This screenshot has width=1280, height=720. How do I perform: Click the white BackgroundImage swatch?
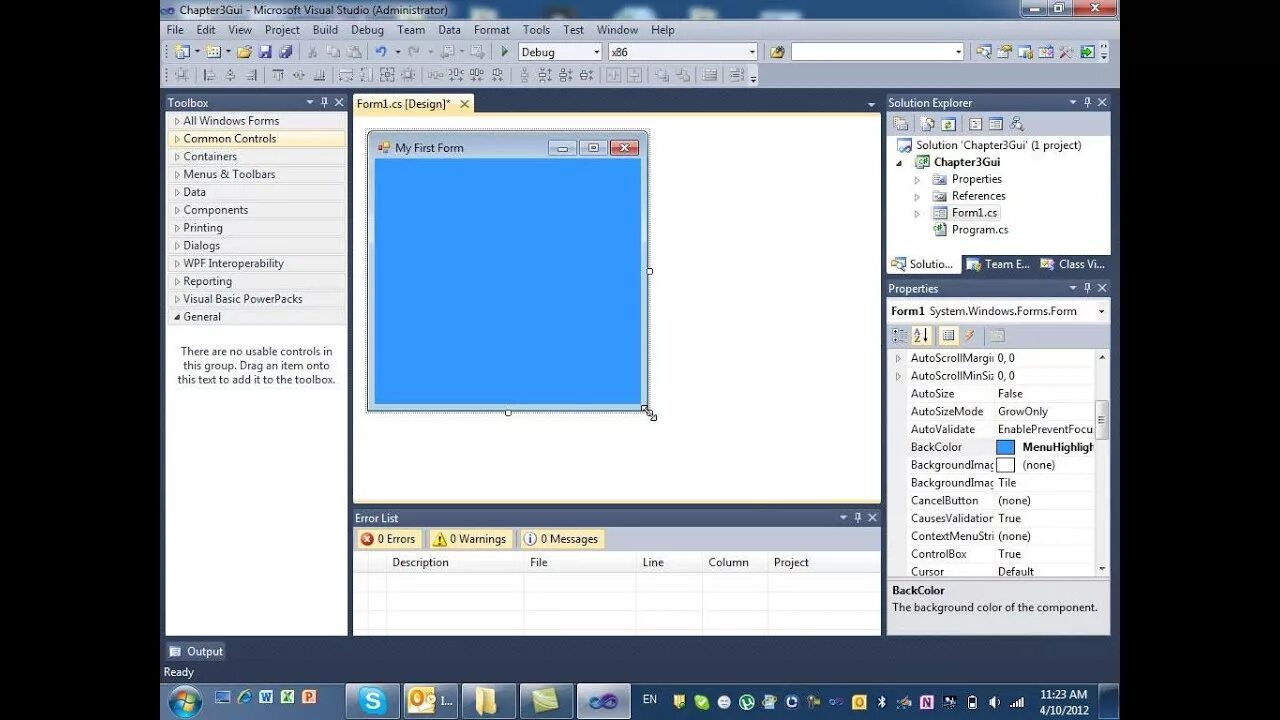1005,465
